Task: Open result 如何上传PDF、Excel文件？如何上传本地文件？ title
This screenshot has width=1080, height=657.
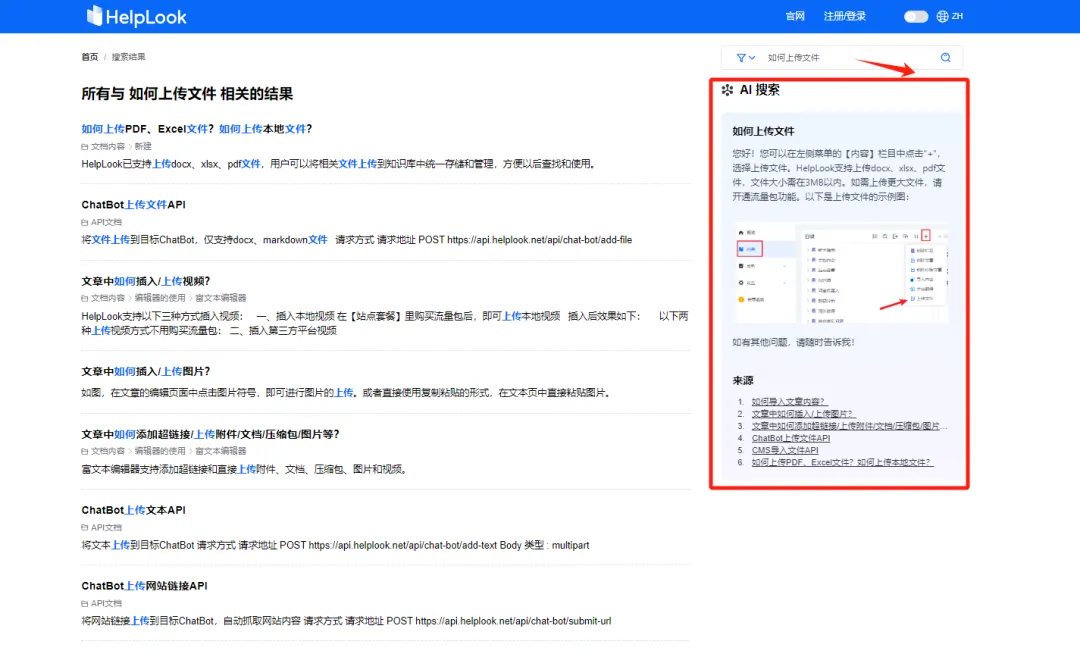Action: click(196, 129)
